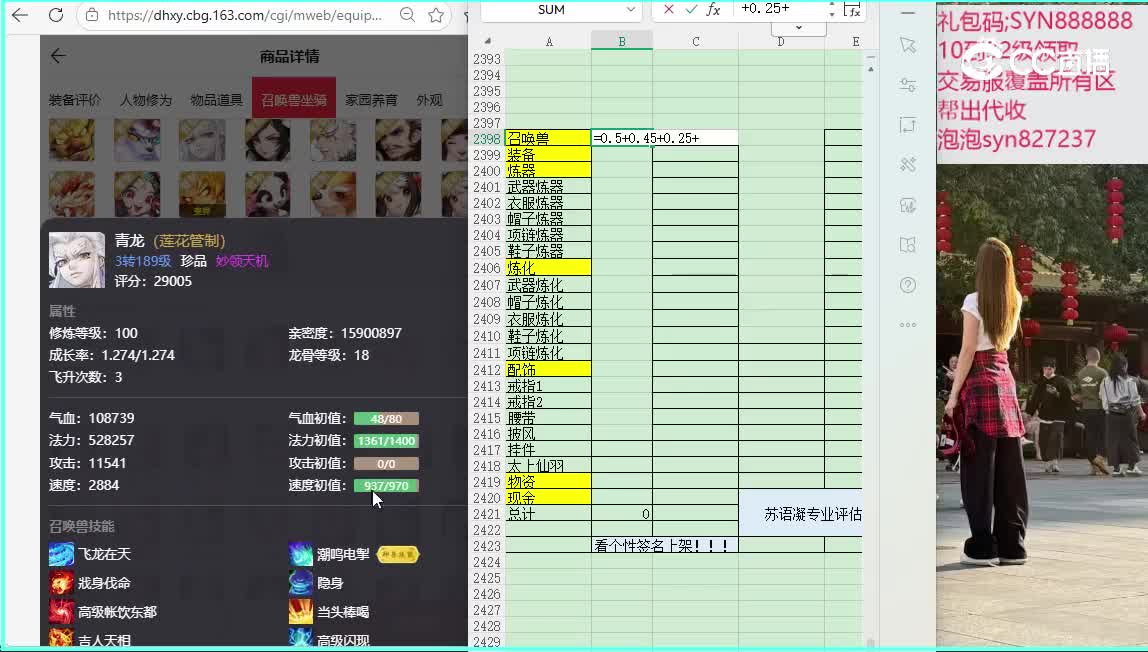
Task: Click the zoom magnifier in the address bar
Action: point(407,15)
